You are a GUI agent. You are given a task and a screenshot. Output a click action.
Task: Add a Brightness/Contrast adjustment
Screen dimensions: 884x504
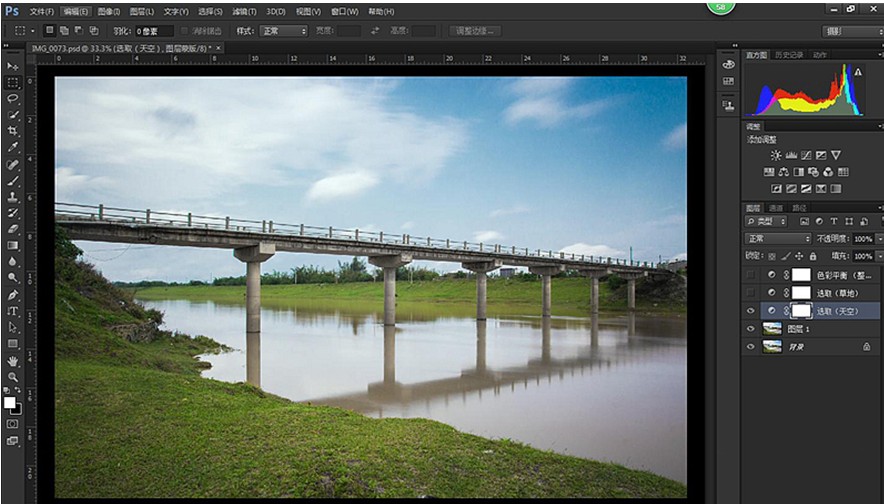(x=776, y=155)
